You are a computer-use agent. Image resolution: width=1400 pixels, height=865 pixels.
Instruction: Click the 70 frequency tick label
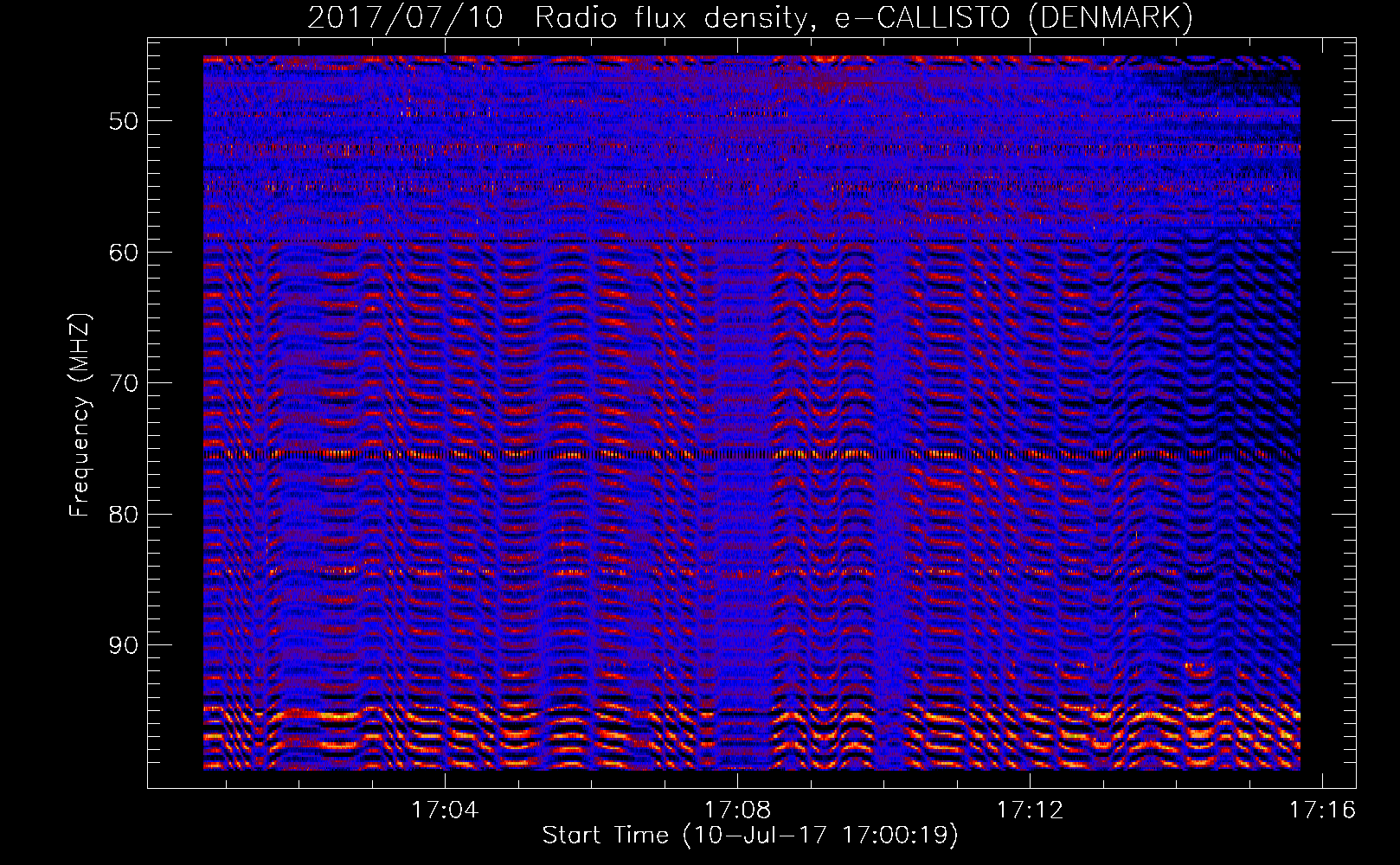click(x=124, y=383)
